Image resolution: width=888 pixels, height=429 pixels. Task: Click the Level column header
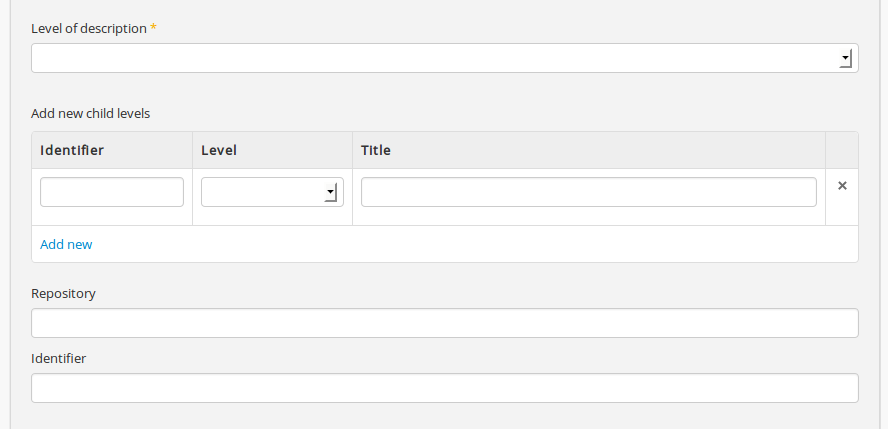pos(219,150)
